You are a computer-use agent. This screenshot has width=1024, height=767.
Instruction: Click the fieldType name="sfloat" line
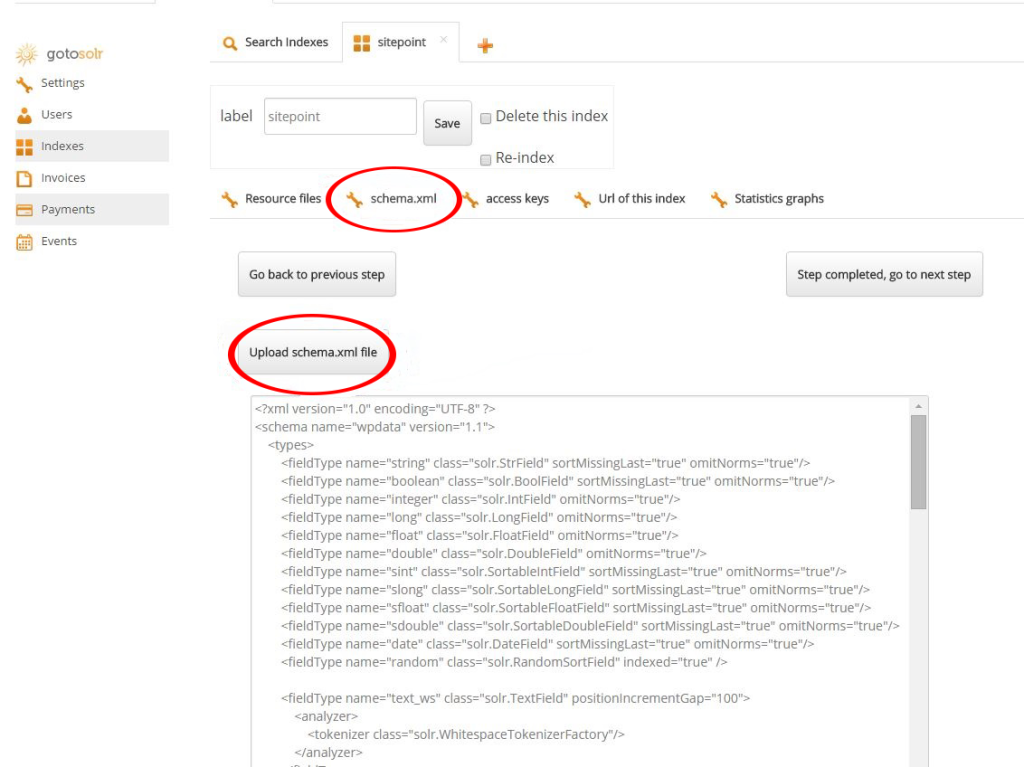click(576, 608)
